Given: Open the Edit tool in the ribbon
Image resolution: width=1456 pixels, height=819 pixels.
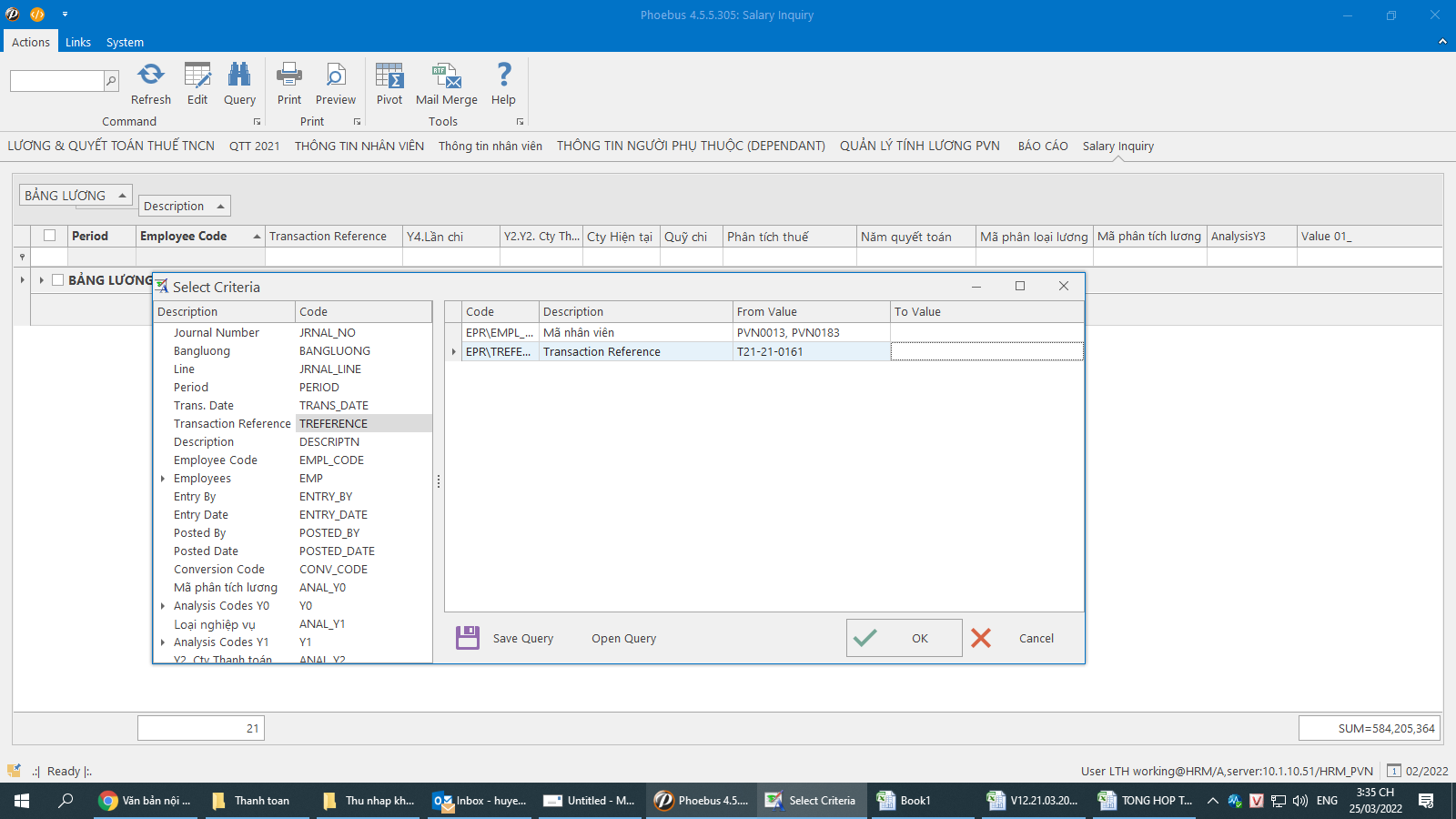Looking at the screenshot, I should (x=197, y=76).
